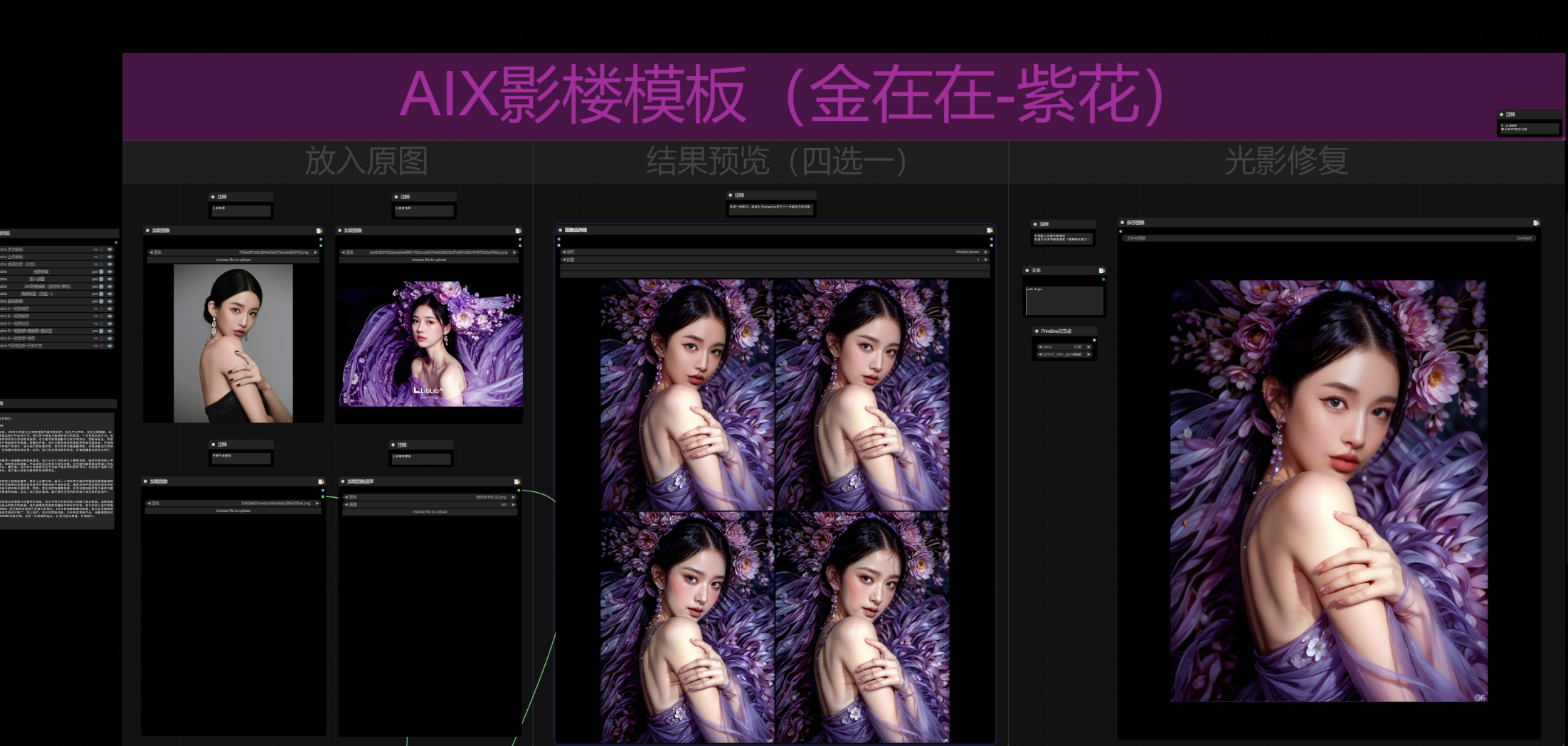Next image arrow for 5383daf file selector

(317, 503)
